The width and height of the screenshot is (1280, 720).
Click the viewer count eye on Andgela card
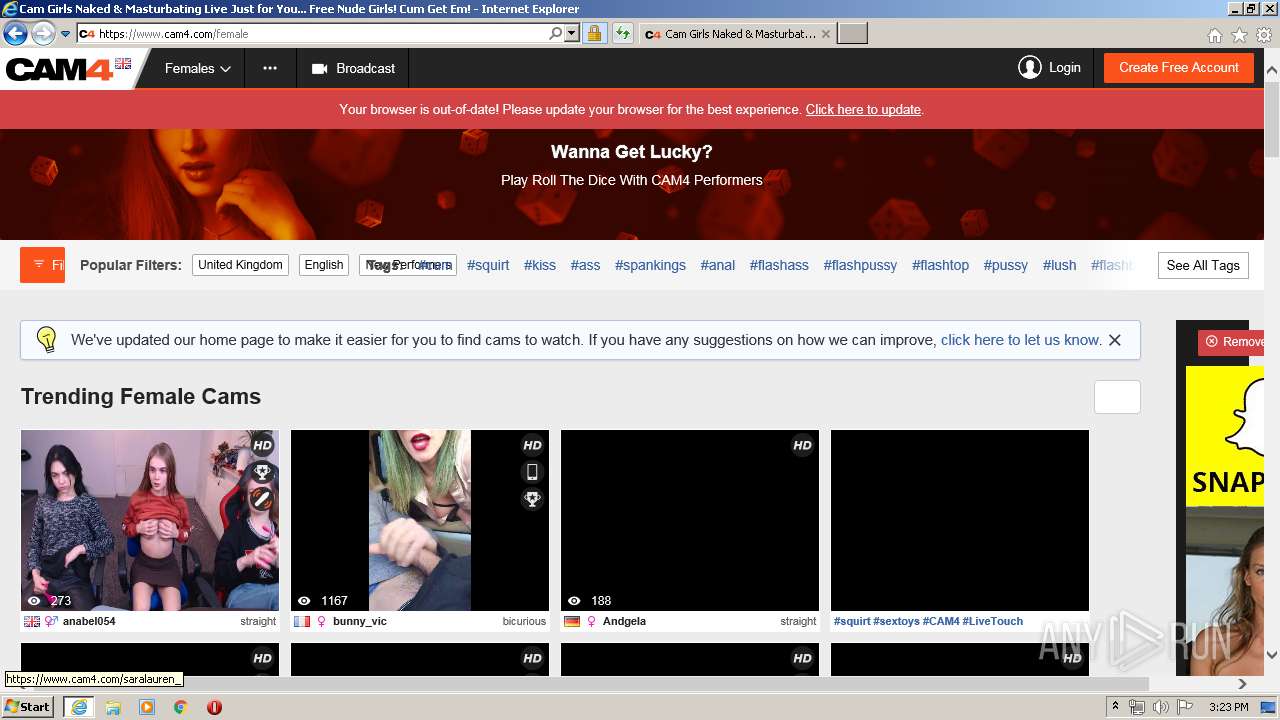[x=574, y=601]
